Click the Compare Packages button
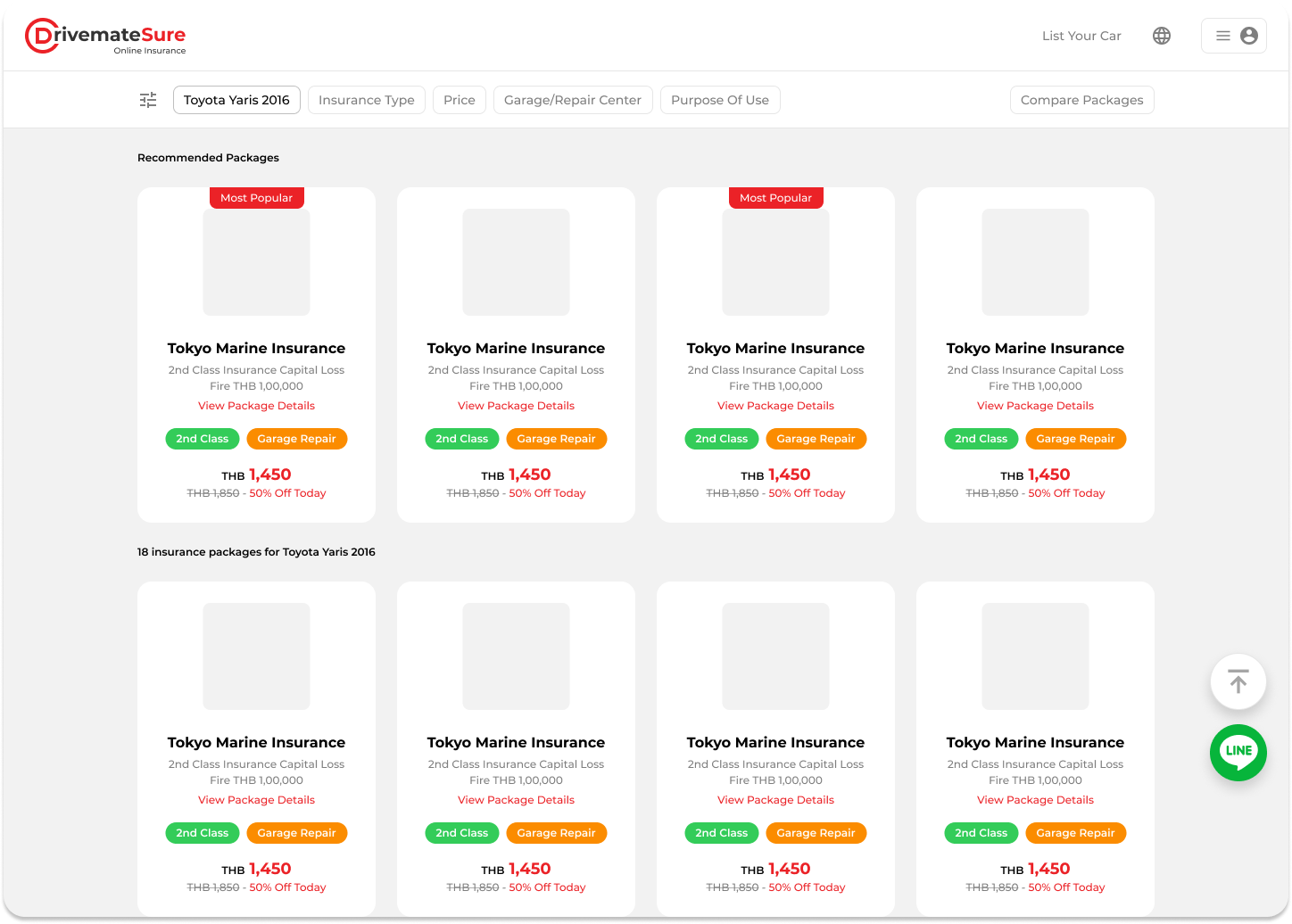This screenshot has width=1292, height=924. pos(1081,100)
